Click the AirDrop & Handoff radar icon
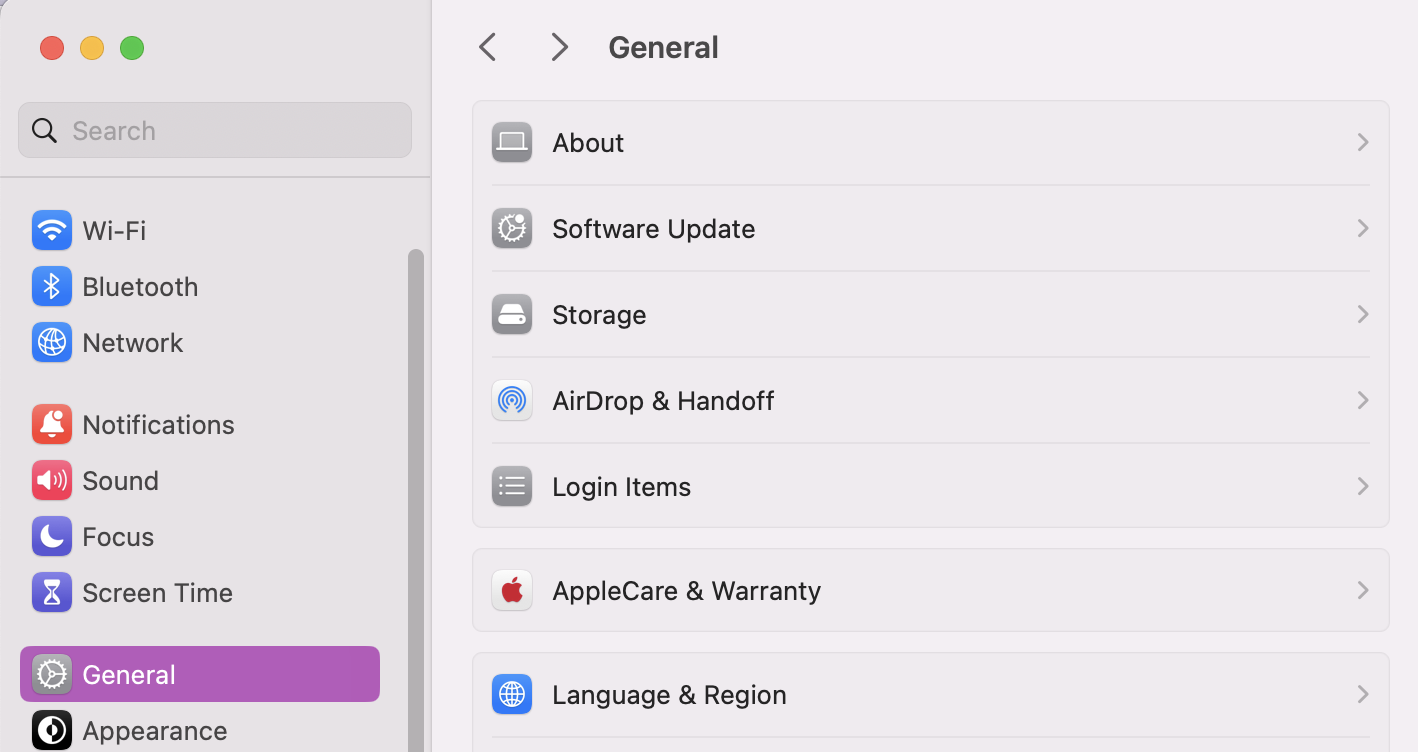1418x752 pixels. (511, 400)
